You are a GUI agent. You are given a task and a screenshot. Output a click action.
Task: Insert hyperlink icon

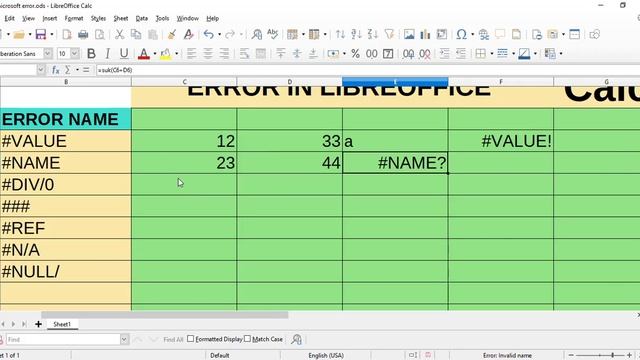pyautogui.click(x=484, y=34)
